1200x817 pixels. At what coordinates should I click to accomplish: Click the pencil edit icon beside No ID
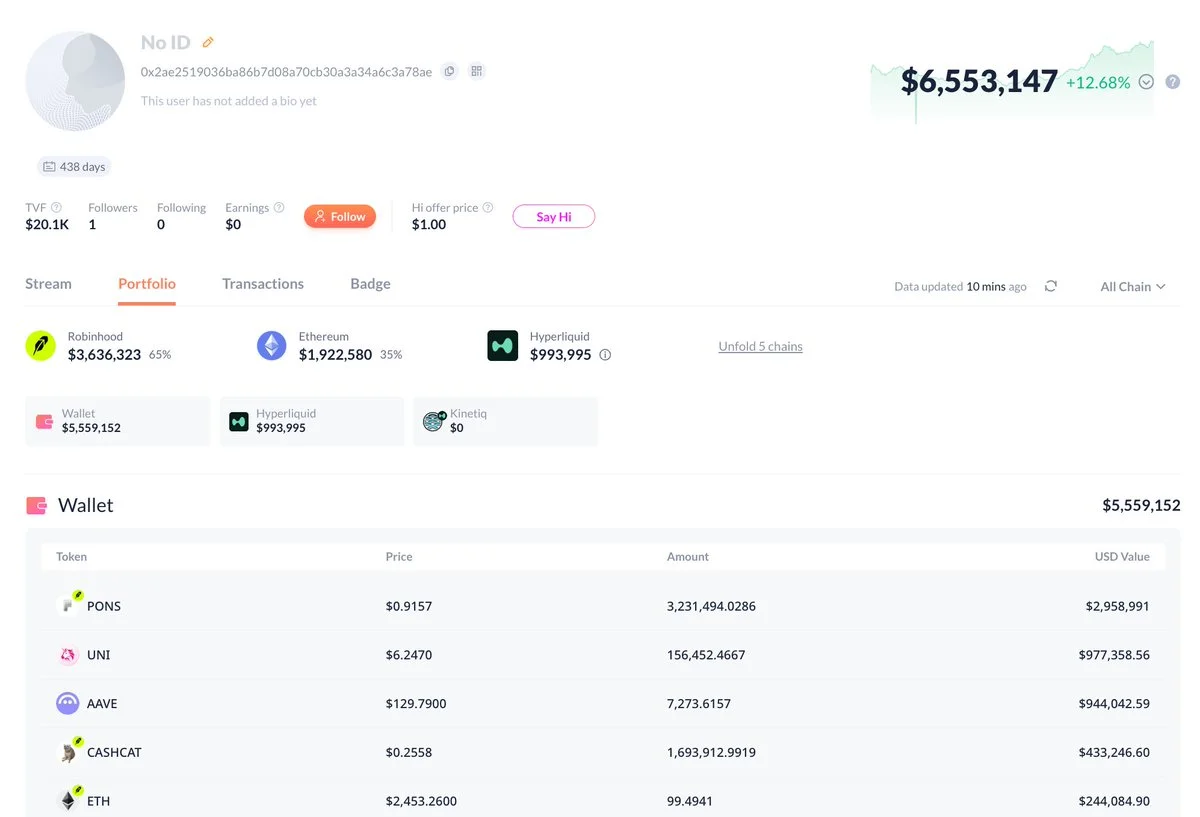tap(208, 42)
